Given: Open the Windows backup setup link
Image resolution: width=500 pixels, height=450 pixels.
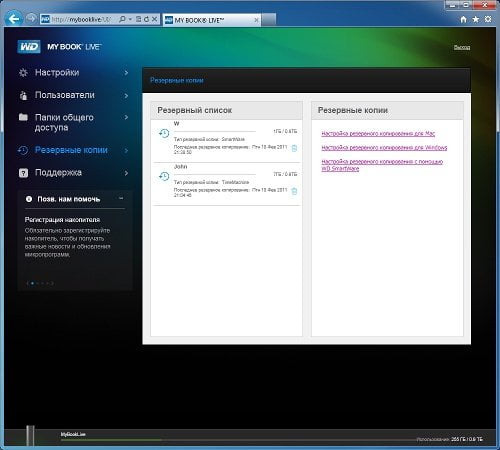Looking at the screenshot, I should (384, 148).
